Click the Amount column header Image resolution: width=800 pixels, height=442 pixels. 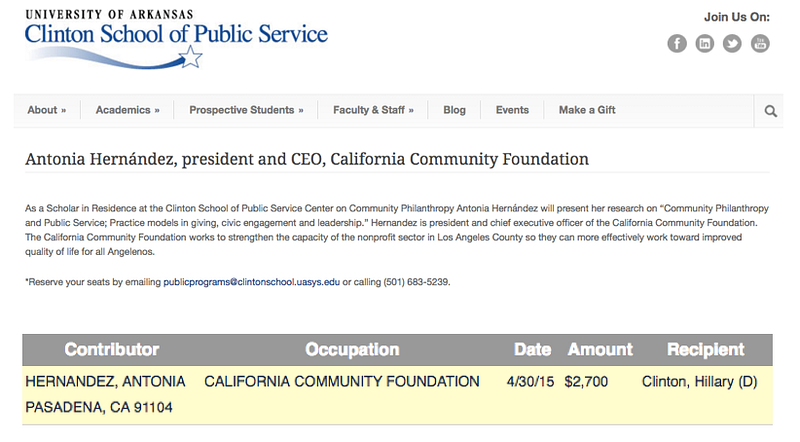pyautogui.click(x=600, y=350)
